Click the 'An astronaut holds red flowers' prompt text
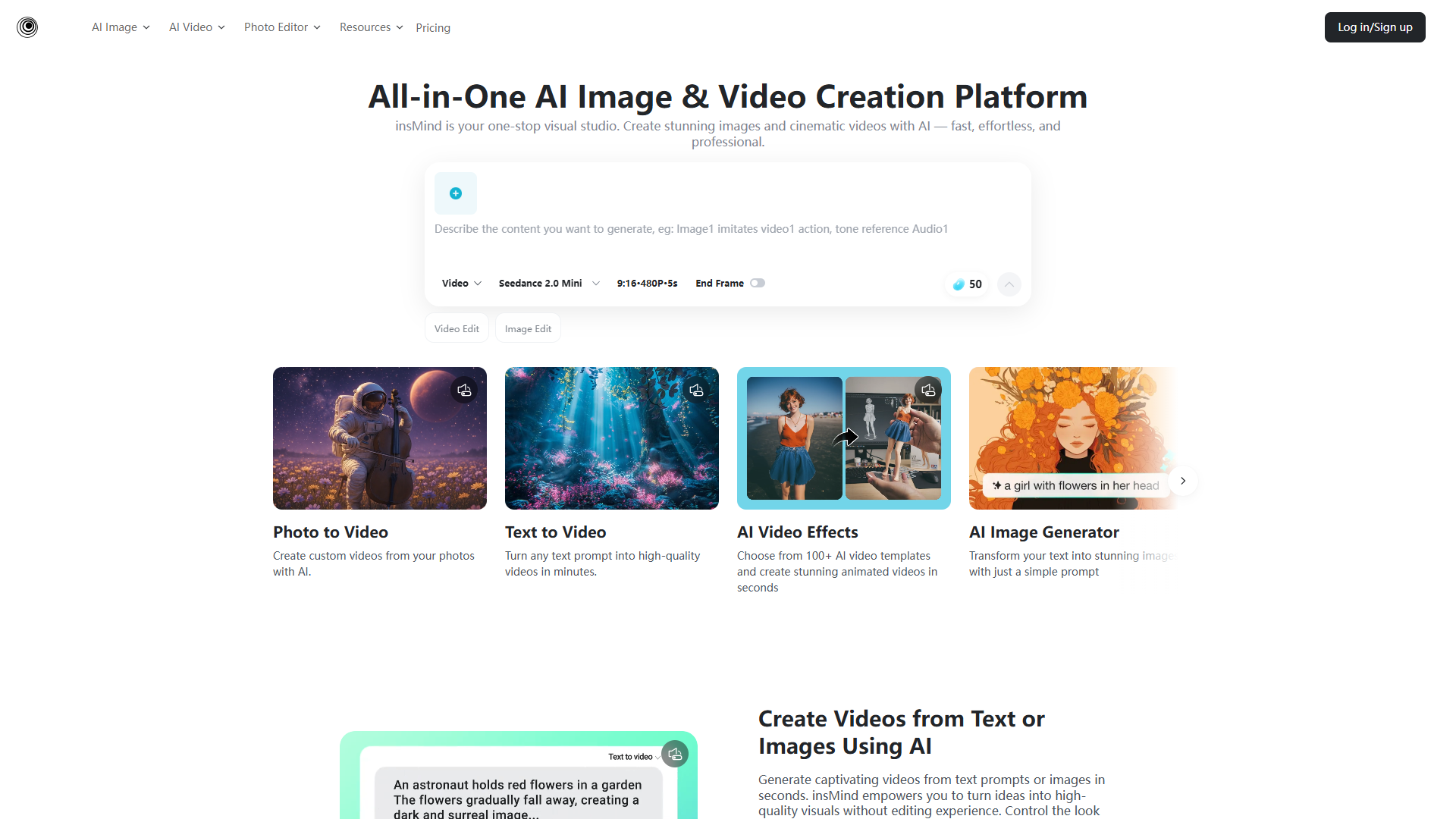This screenshot has height=819, width=1456. pos(517,799)
